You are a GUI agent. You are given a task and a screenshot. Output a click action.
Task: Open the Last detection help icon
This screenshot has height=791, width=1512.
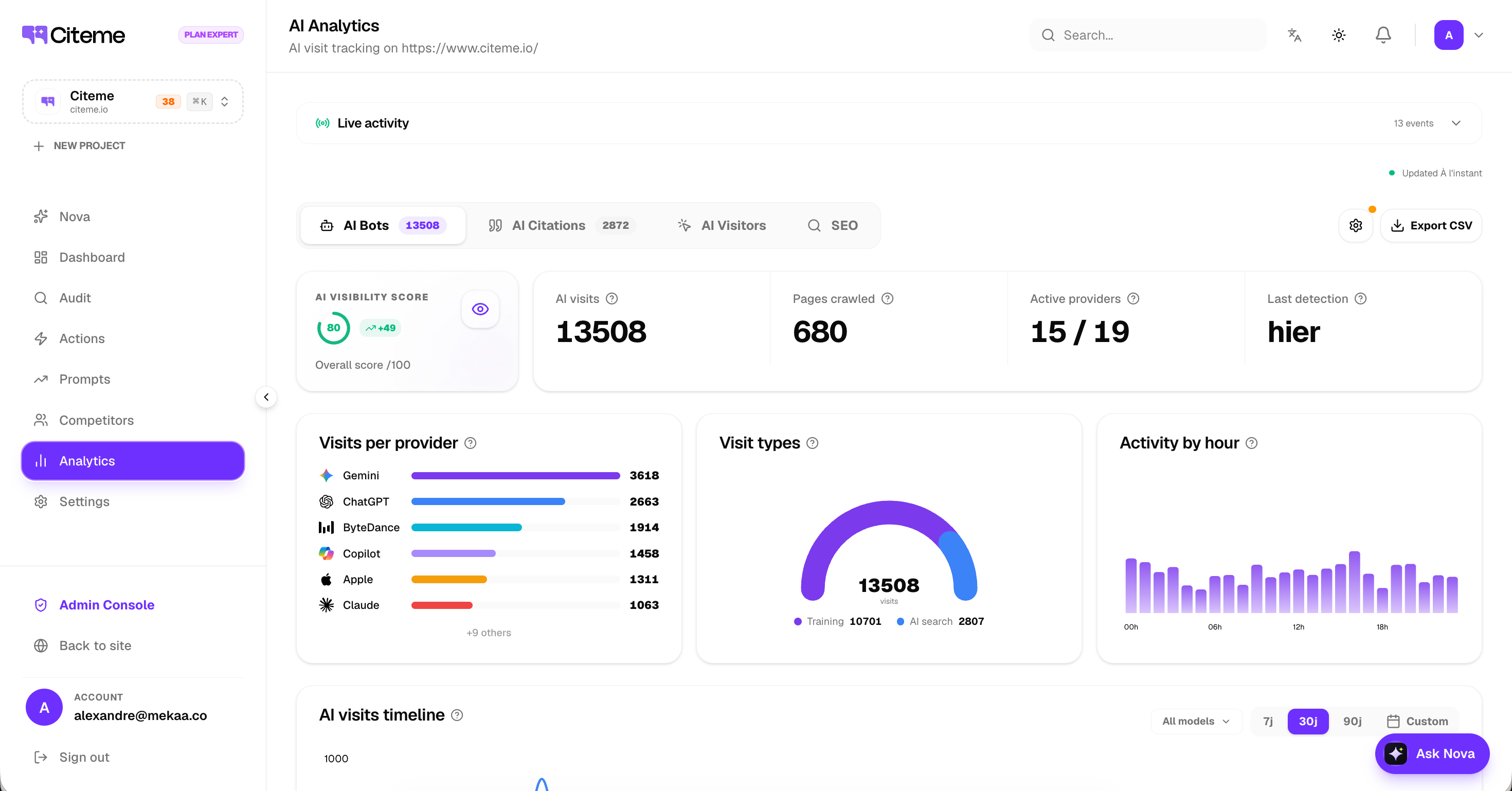point(1361,299)
